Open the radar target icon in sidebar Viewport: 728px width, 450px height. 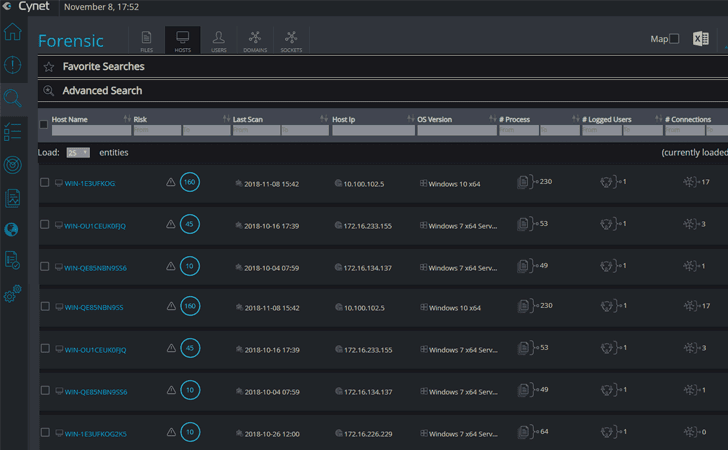pyautogui.click(x=13, y=165)
